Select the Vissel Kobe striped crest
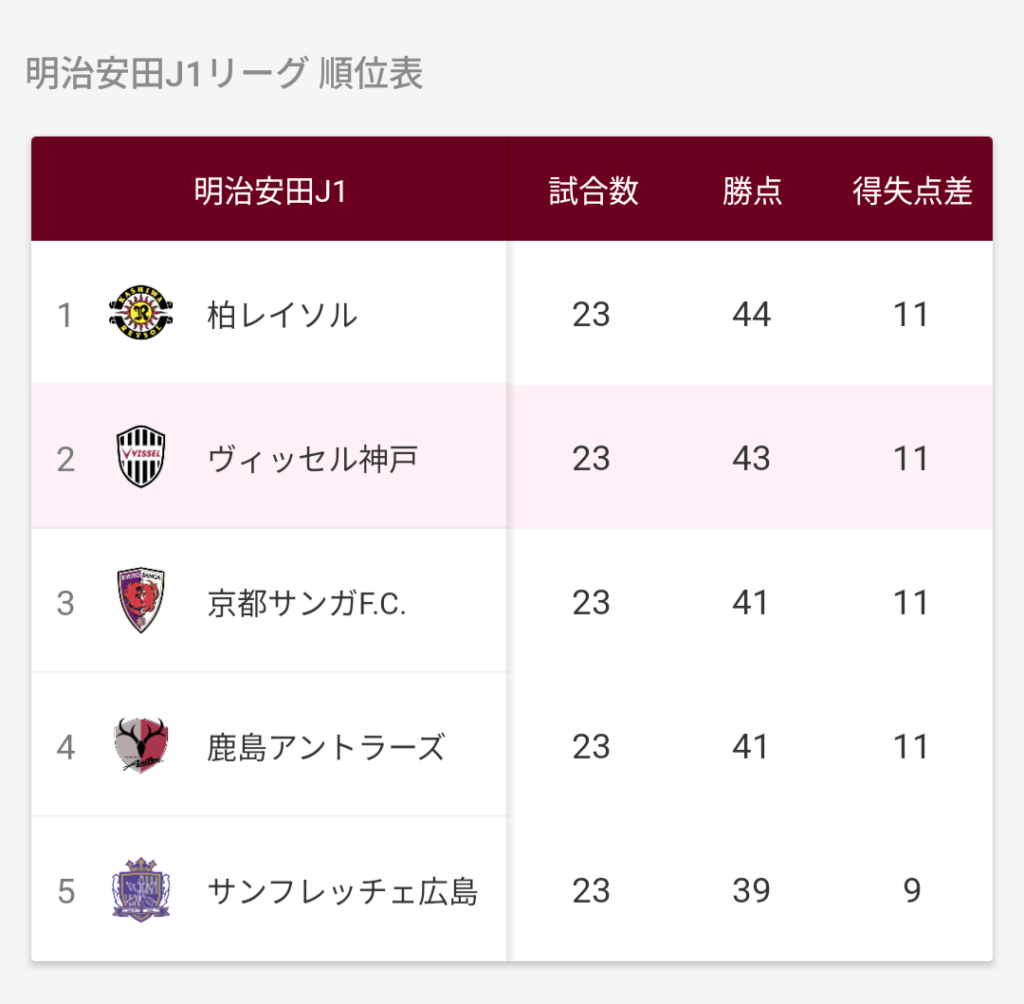The image size is (1024, 1004). [141, 457]
